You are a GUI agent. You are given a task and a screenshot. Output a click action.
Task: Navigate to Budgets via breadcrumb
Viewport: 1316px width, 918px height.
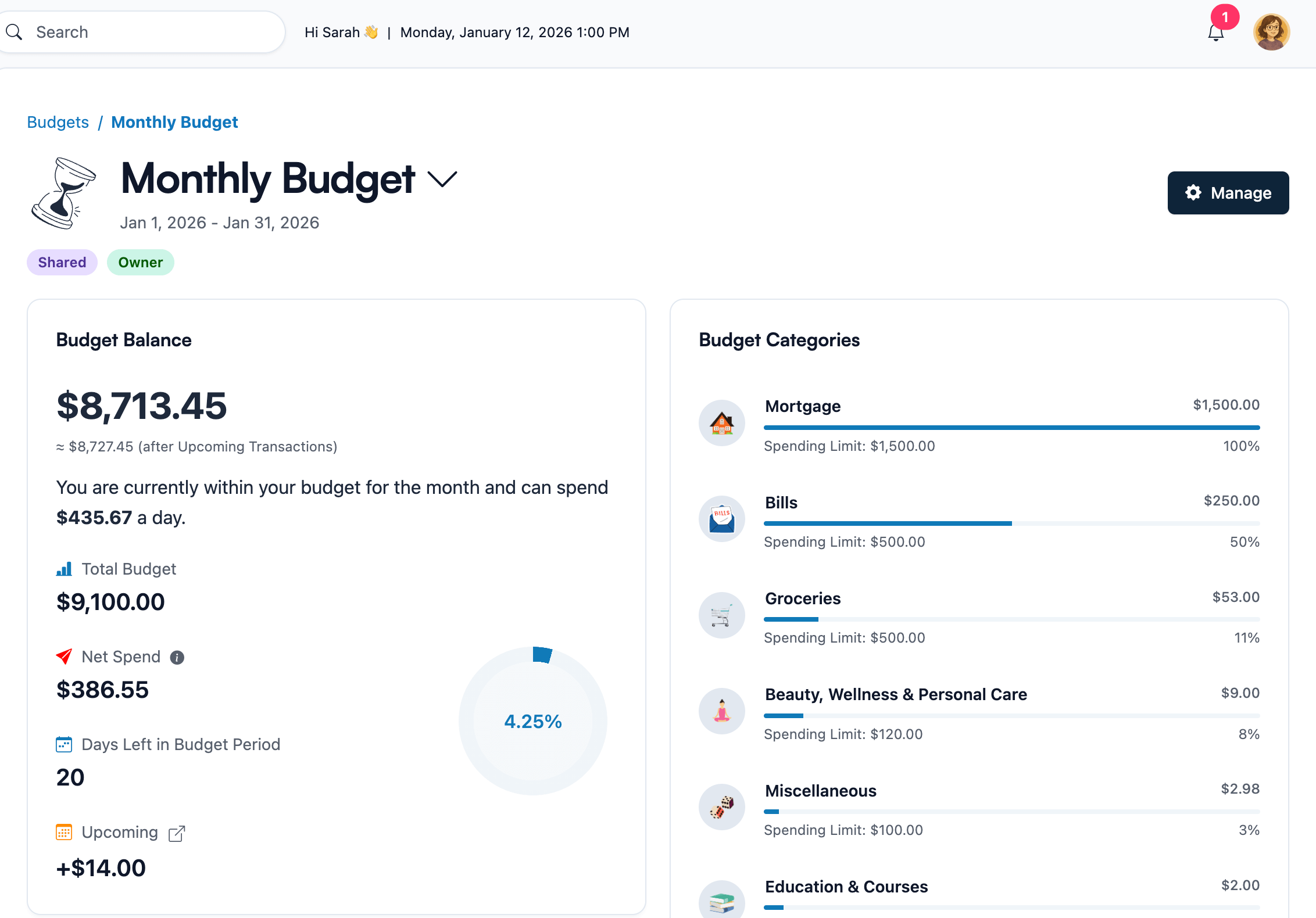[x=58, y=122]
